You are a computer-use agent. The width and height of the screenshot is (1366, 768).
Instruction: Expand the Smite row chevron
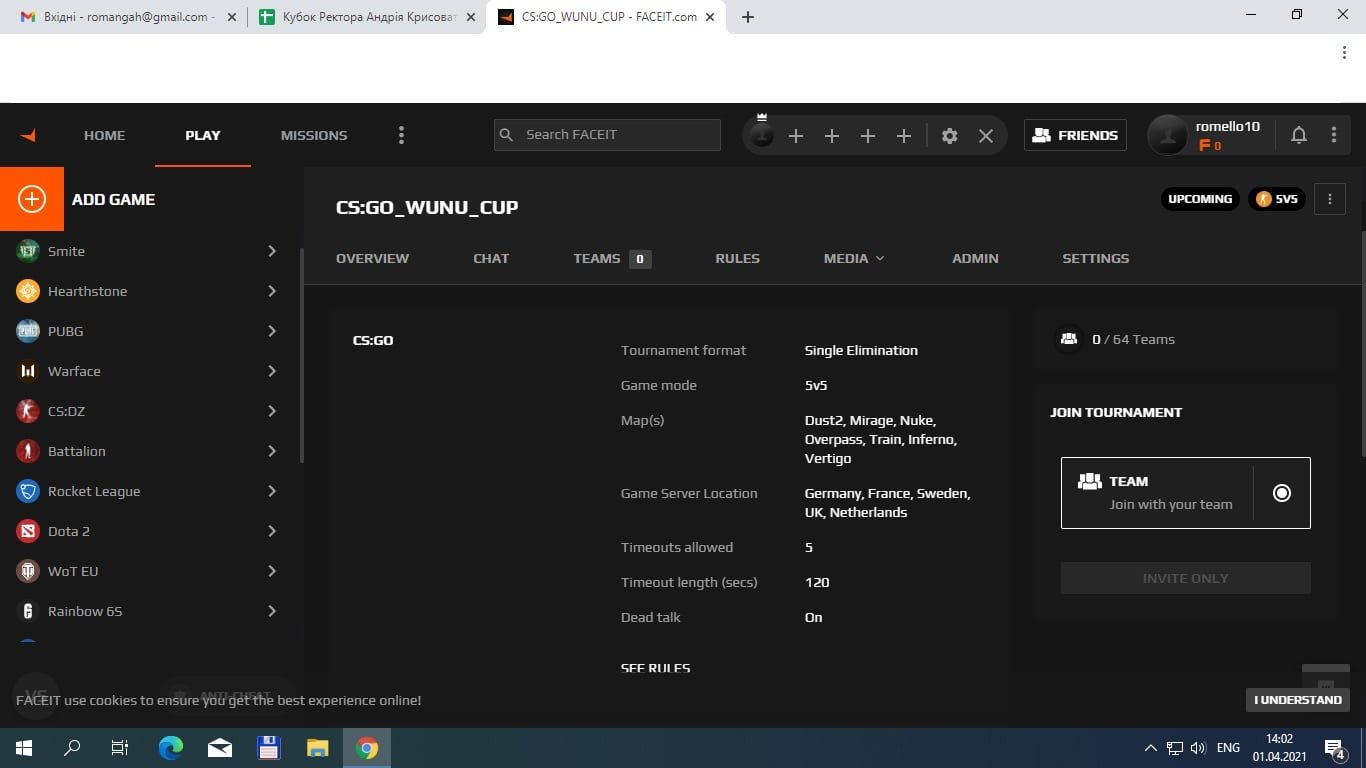pos(272,251)
